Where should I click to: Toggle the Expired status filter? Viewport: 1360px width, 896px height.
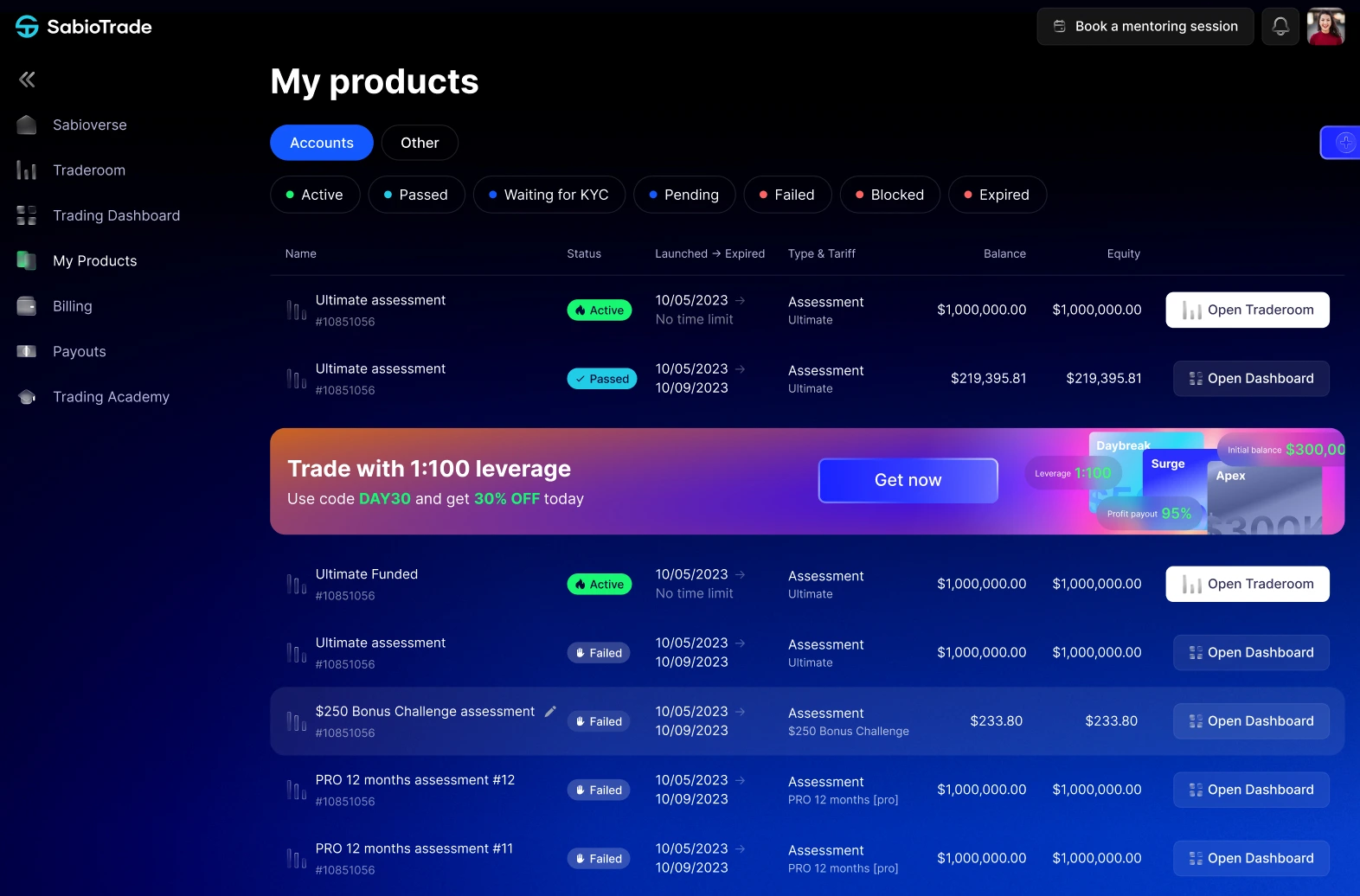click(x=997, y=195)
